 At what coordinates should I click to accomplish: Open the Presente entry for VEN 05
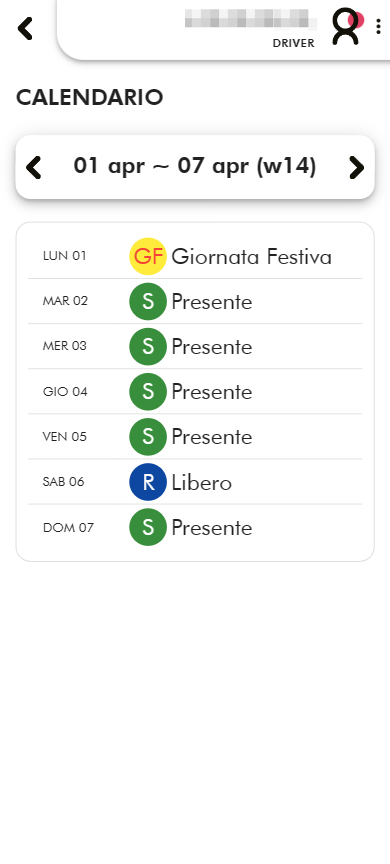click(x=212, y=438)
